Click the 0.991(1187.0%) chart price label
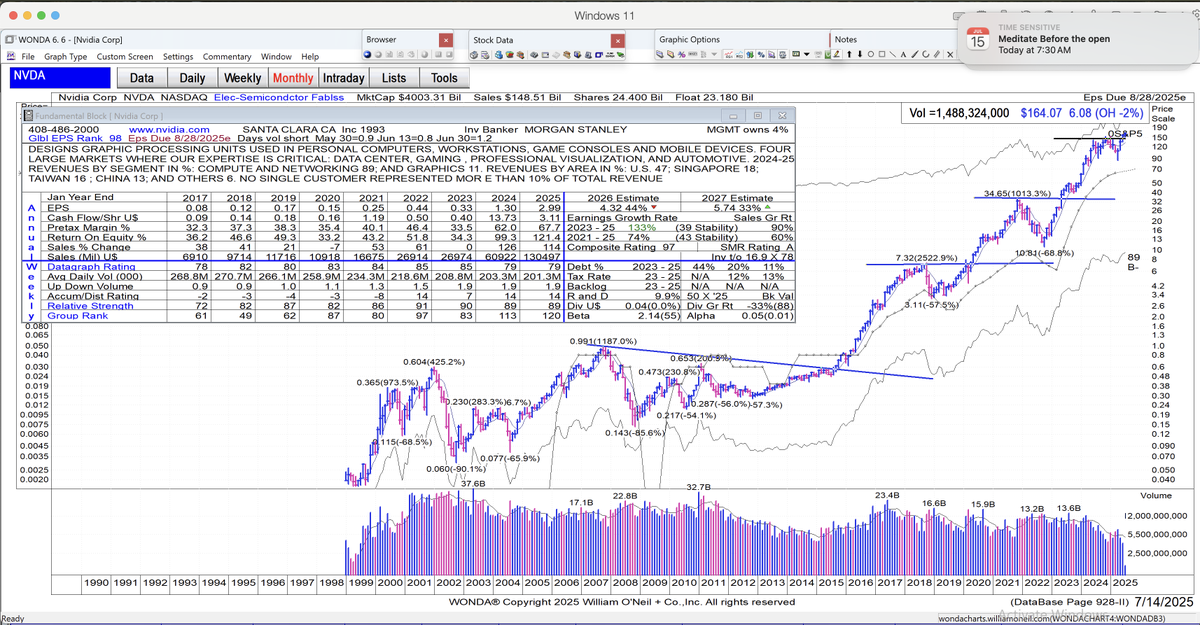Screen dimensions: 1200x625 coord(603,341)
